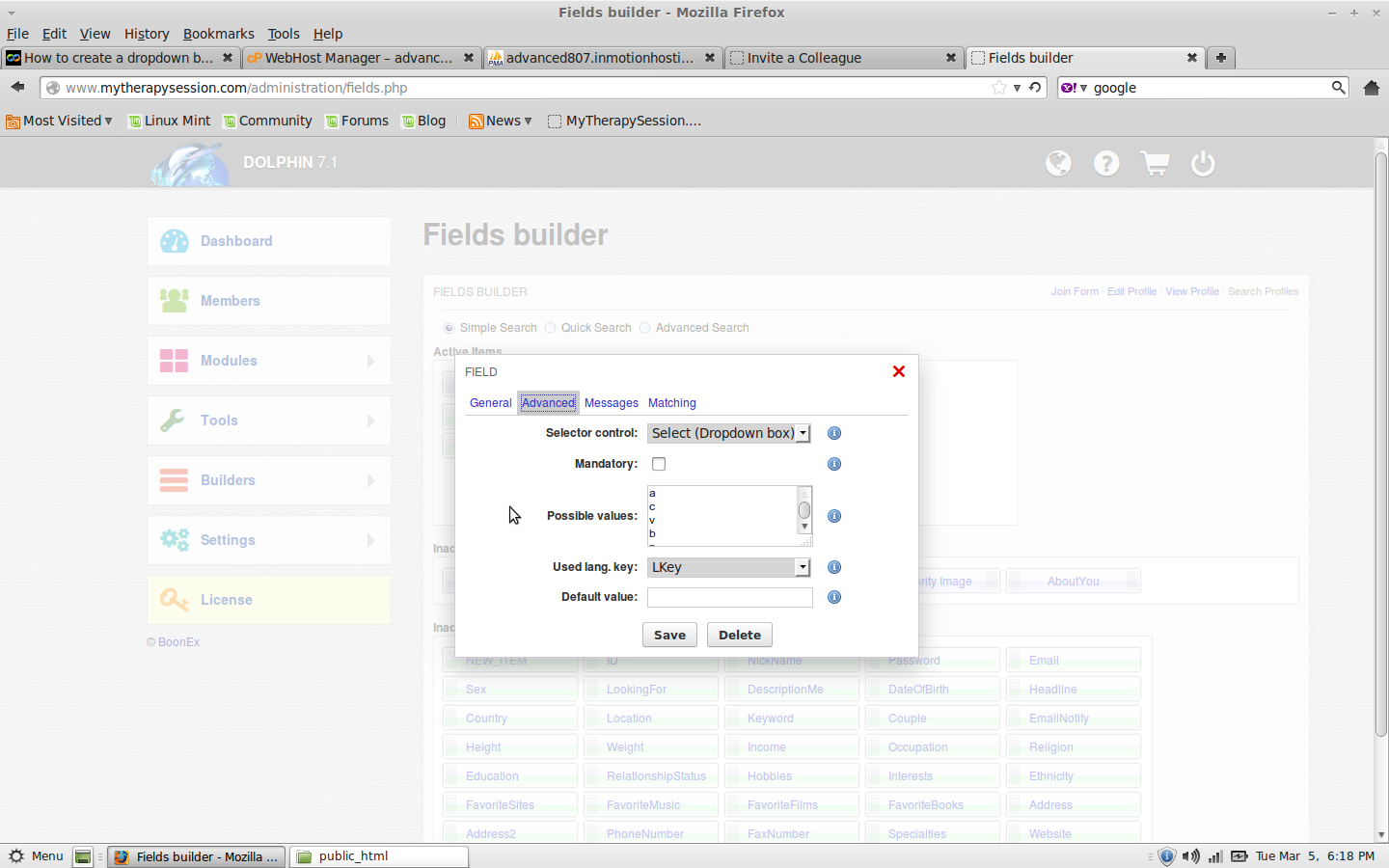The height and width of the screenshot is (868, 1389).
Task: Switch to the Messages tab
Action: 611,403
